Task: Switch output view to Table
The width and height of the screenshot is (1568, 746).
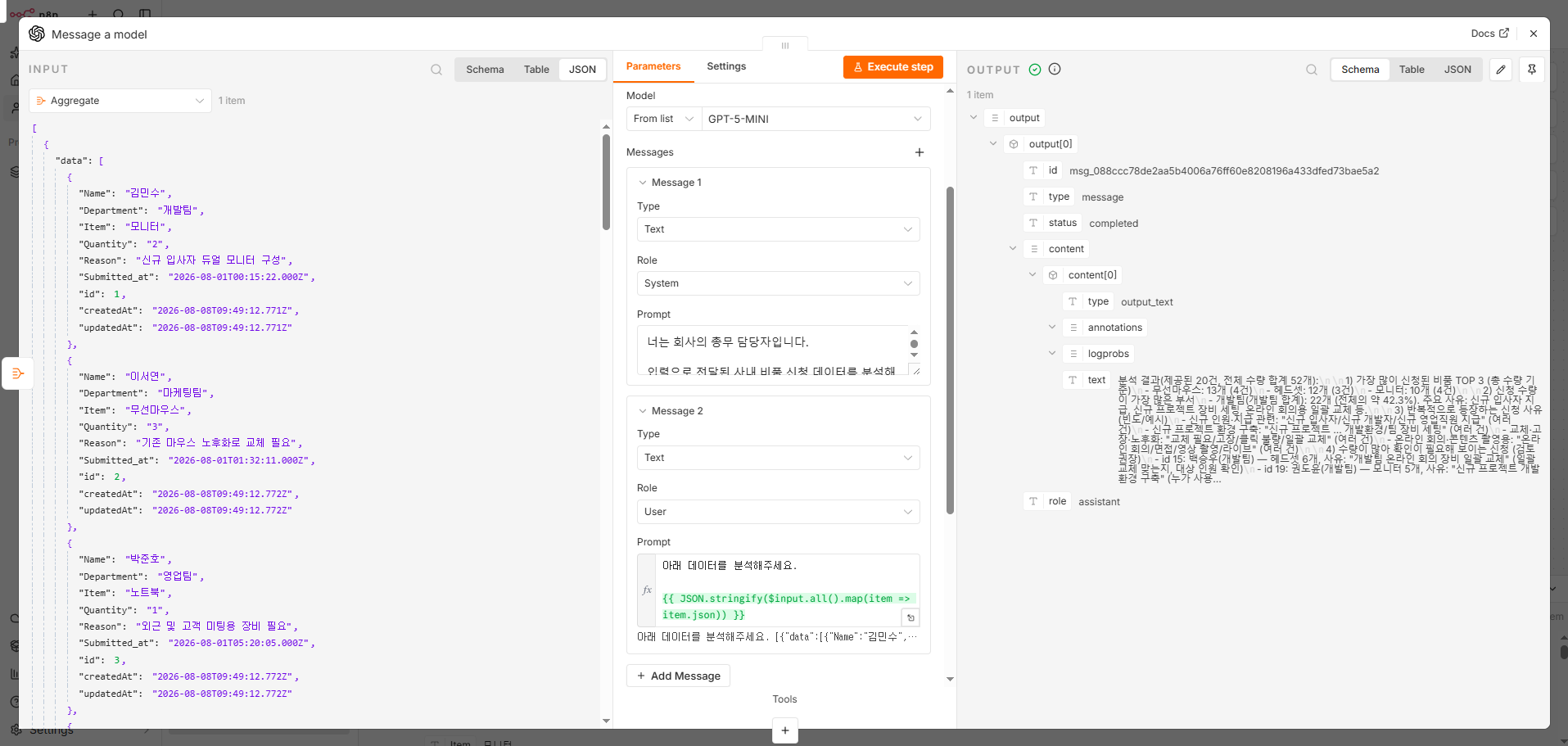Action: coord(1412,70)
